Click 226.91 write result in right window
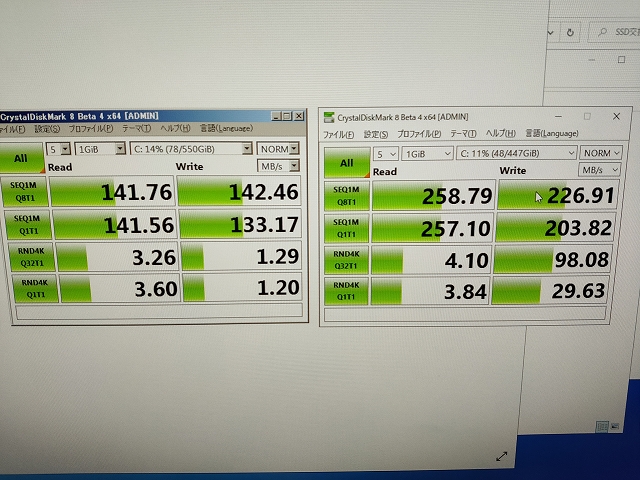 click(558, 195)
